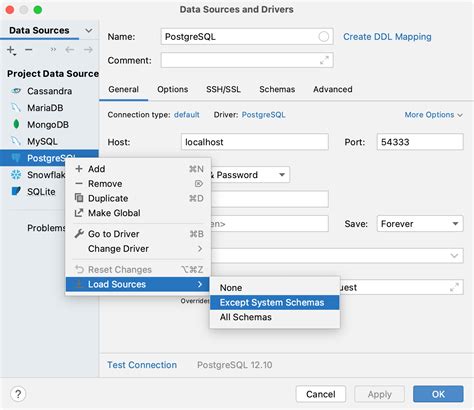Click the Snowflake icon in list

click(16, 175)
